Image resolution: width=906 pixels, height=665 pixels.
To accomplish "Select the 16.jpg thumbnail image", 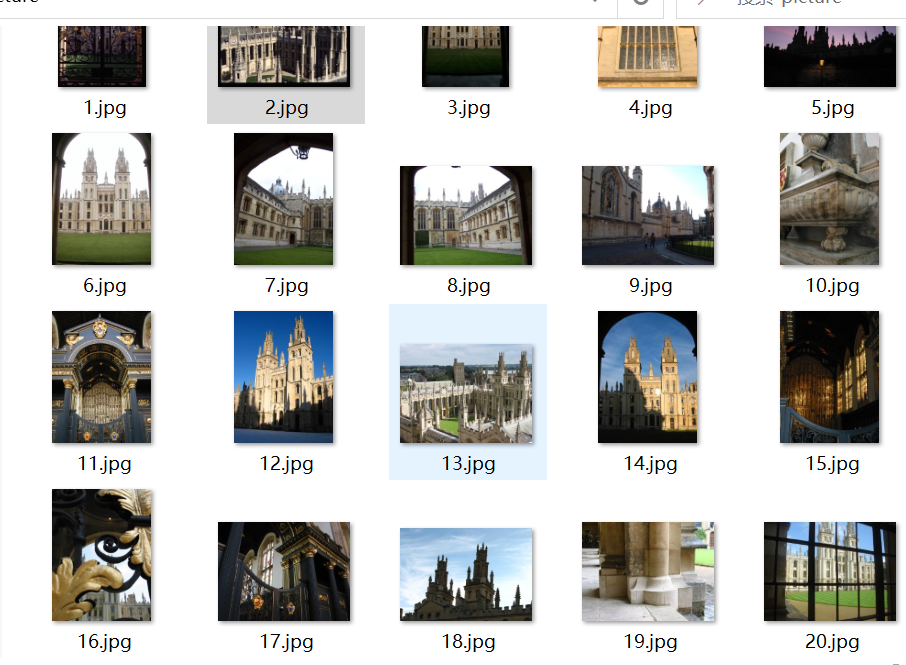I will pyautogui.click(x=102, y=555).
